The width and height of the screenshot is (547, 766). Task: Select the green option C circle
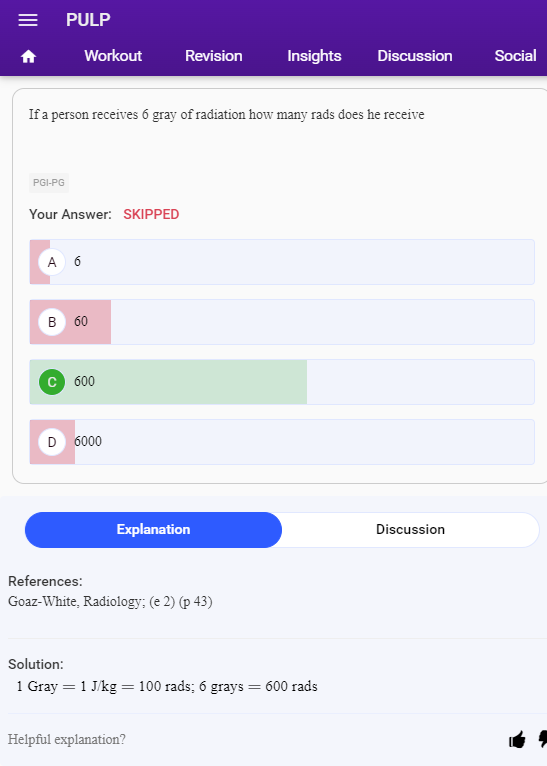tap(52, 382)
